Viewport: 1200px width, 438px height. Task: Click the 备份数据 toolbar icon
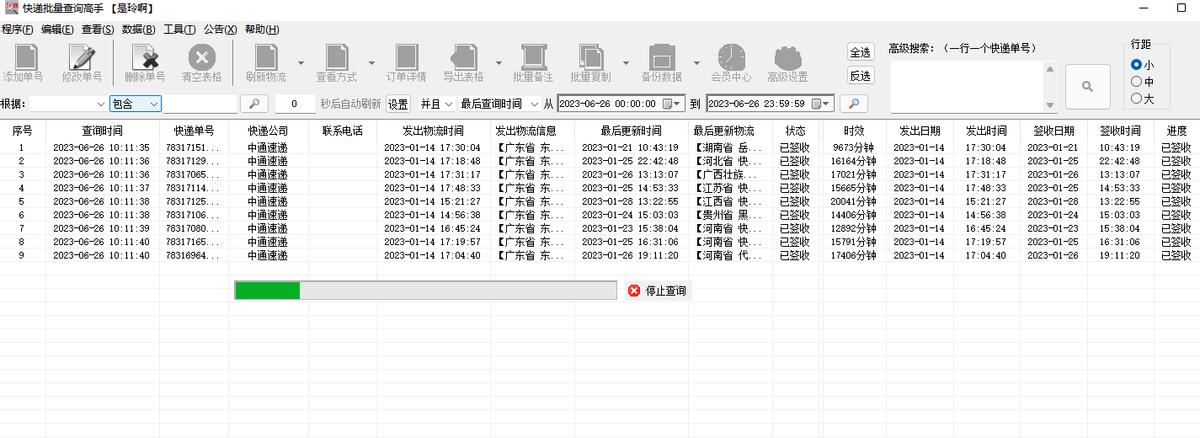tap(661, 63)
